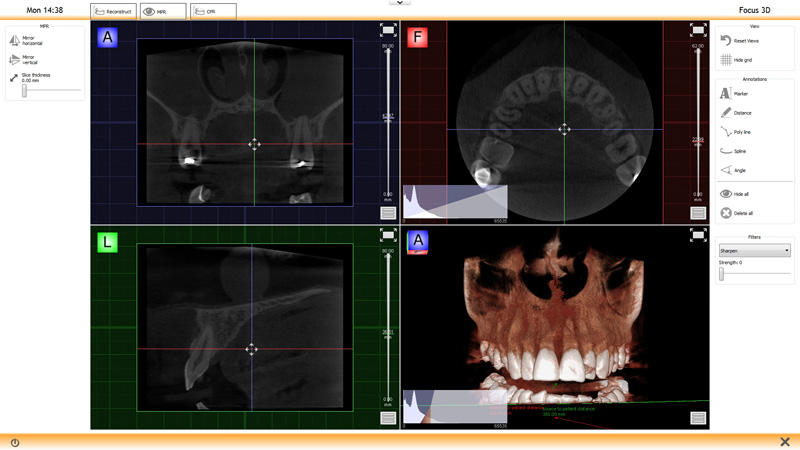Select the Marker annotation tool
This screenshot has width=800, height=450.
coord(726,94)
